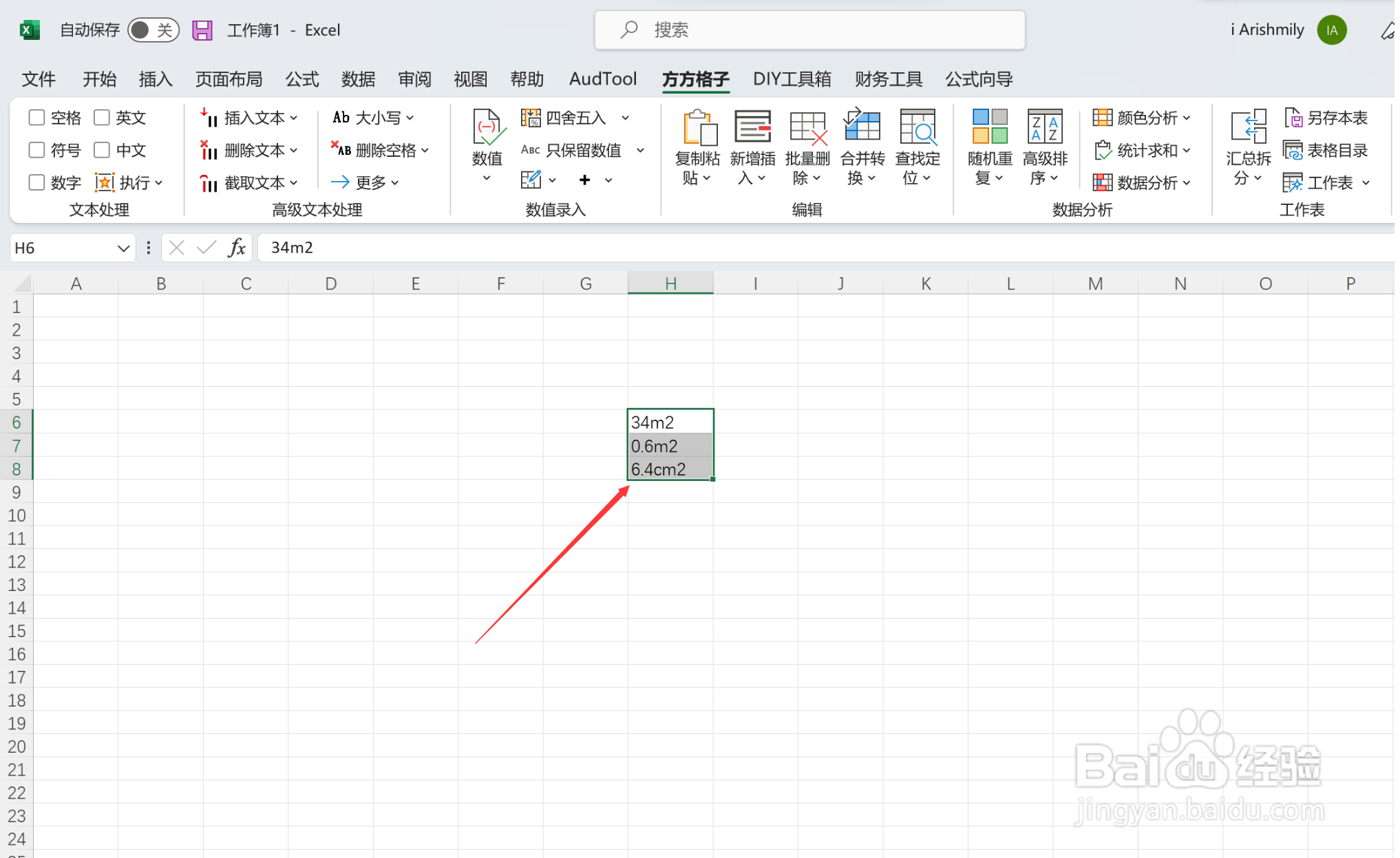
Task: Click the purple save icon in title bar
Action: (202, 30)
